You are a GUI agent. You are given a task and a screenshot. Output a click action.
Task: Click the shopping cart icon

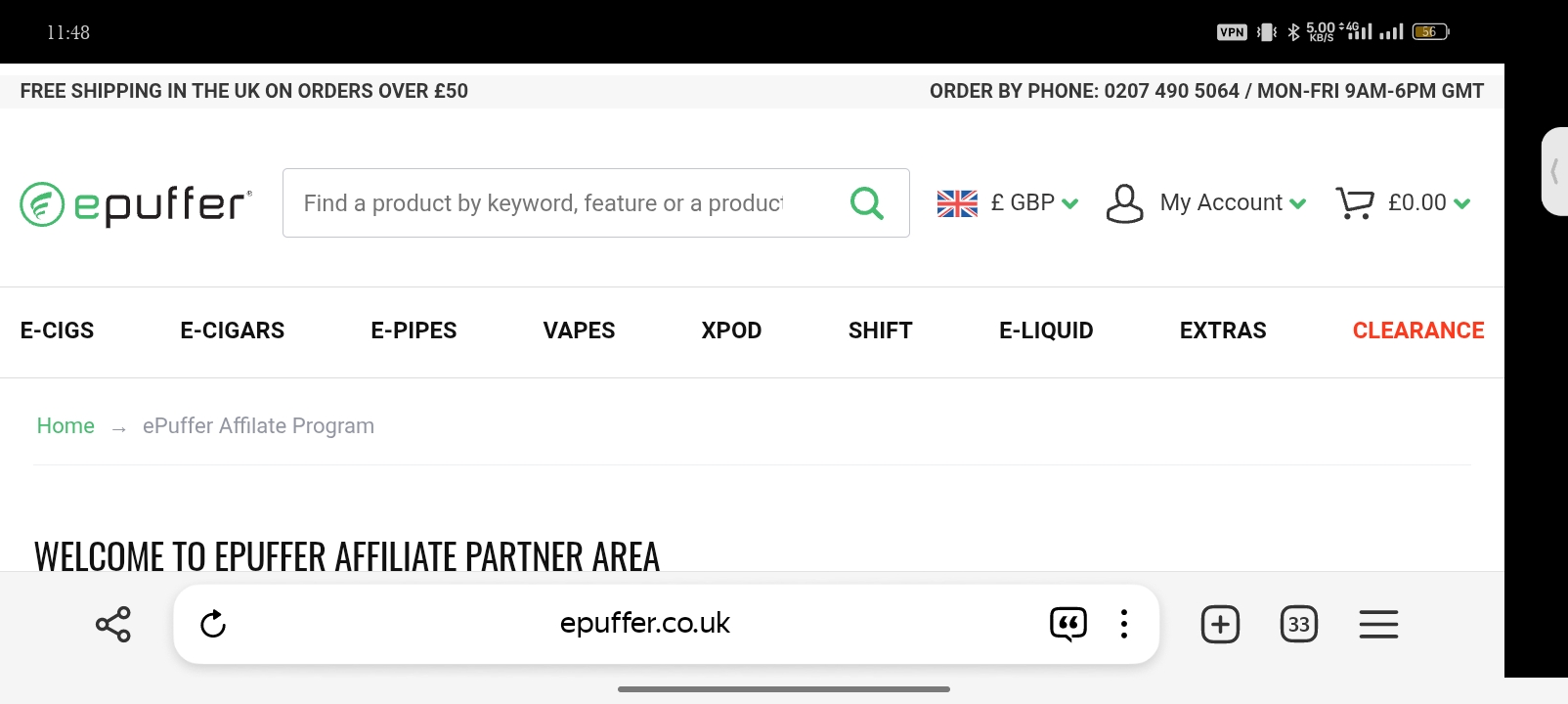[x=1355, y=203]
